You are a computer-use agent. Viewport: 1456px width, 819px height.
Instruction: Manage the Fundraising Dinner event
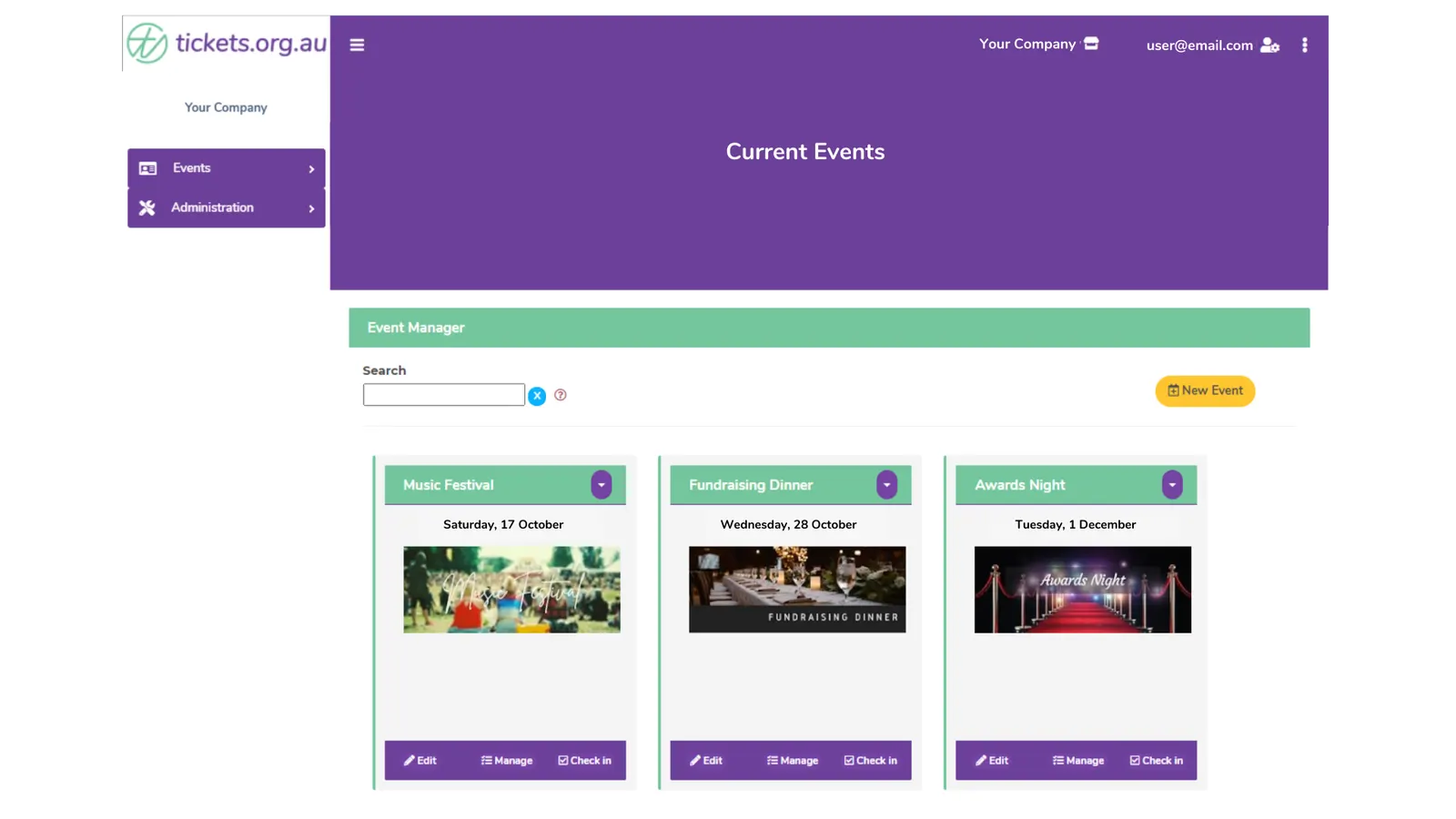click(793, 761)
